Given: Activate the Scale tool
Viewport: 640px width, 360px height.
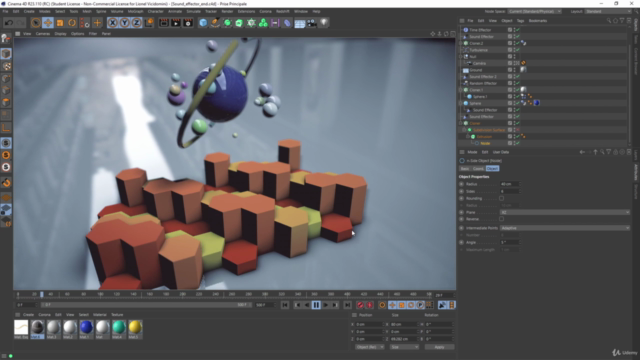Looking at the screenshot, I should tap(60, 23).
